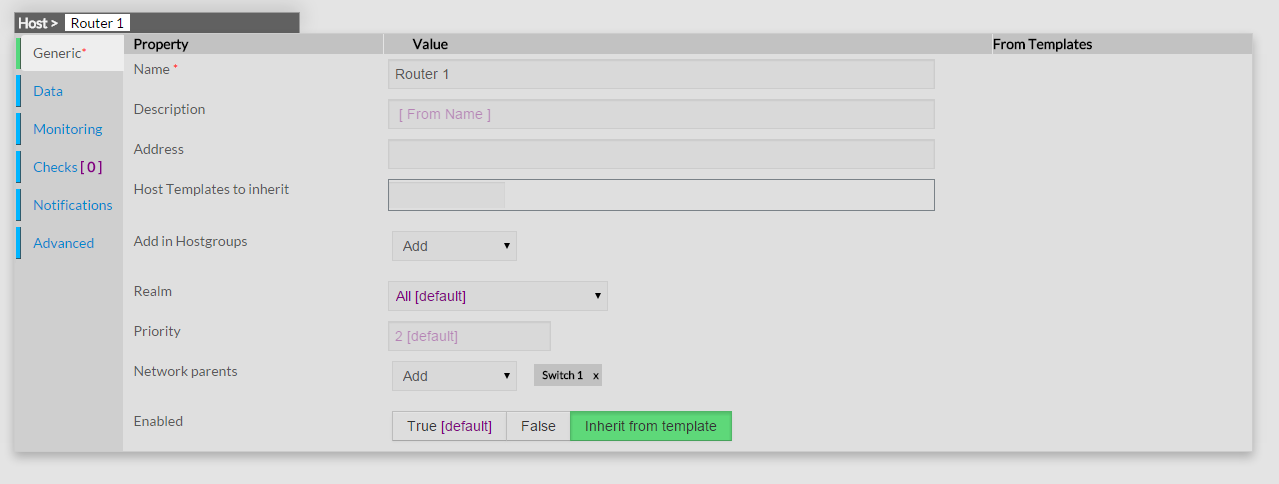Click the Priority input field
The height and width of the screenshot is (484, 1279).
(468, 336)
